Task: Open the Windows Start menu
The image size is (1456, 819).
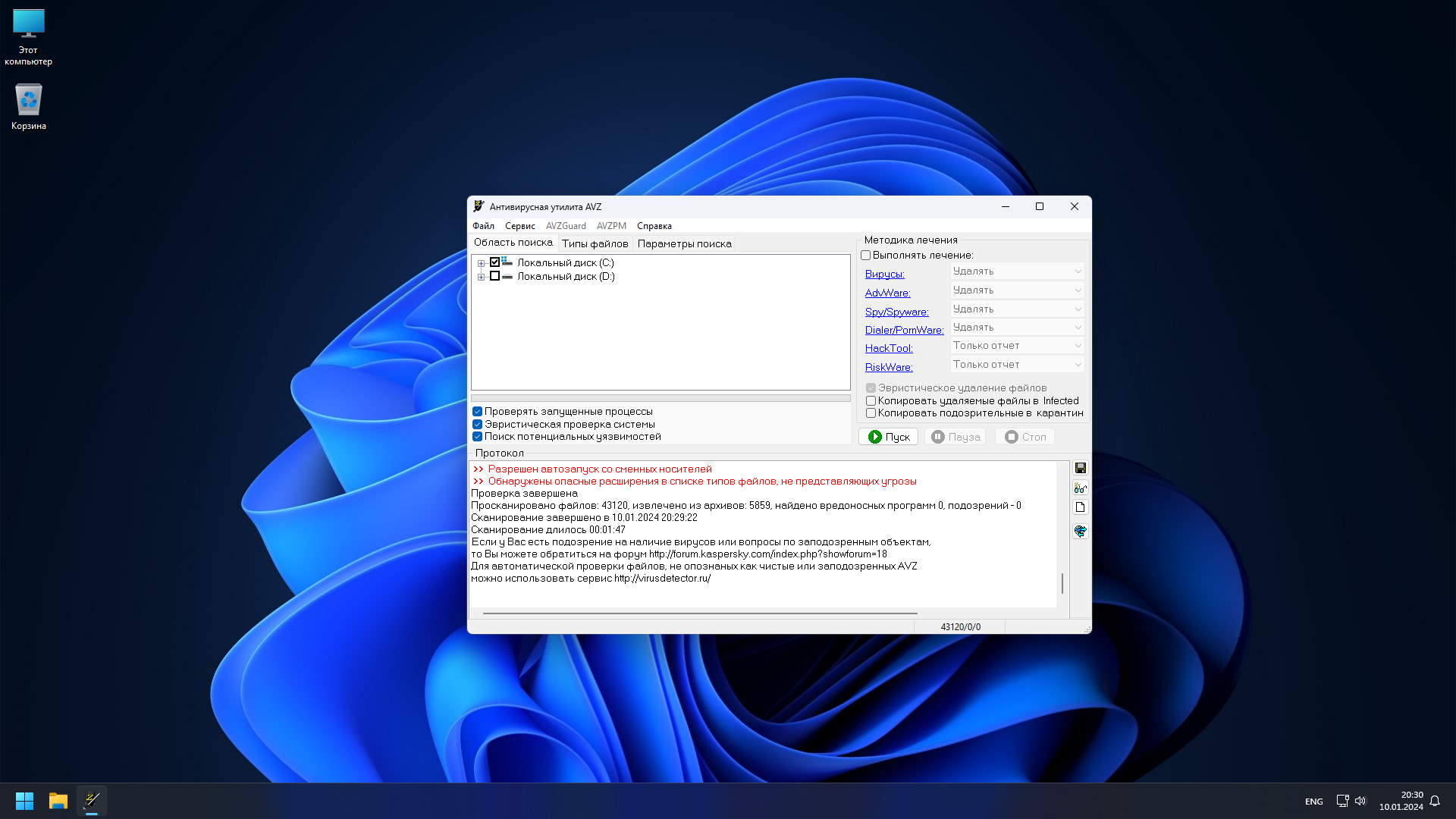Action: click(x=24, y=801)
